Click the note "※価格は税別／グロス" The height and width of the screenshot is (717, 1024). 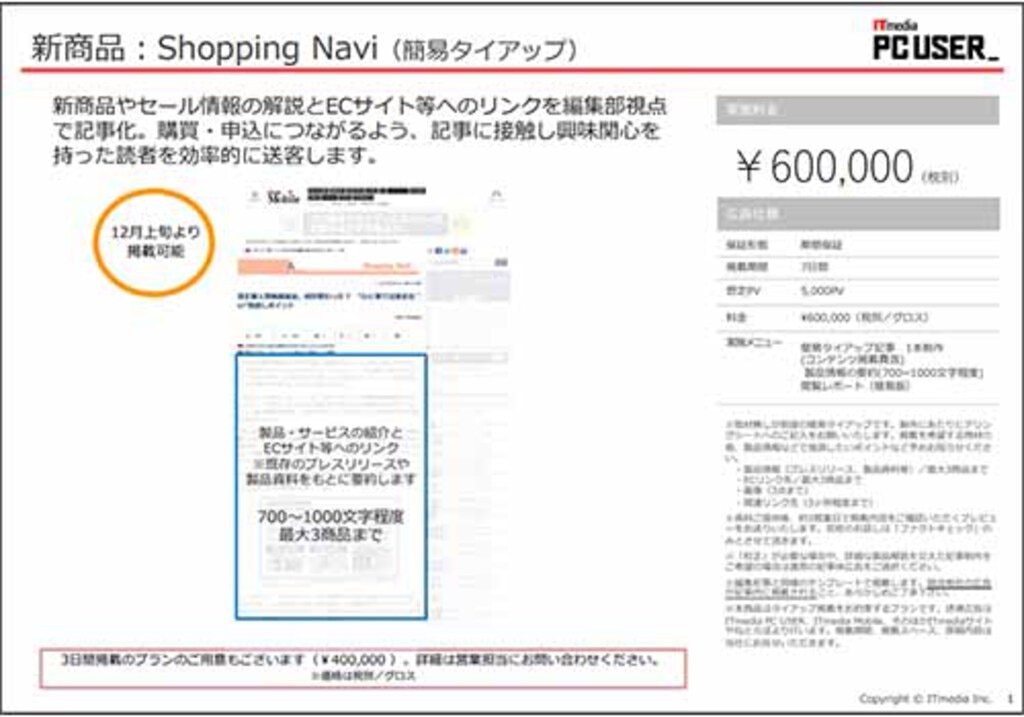(363, 676)
